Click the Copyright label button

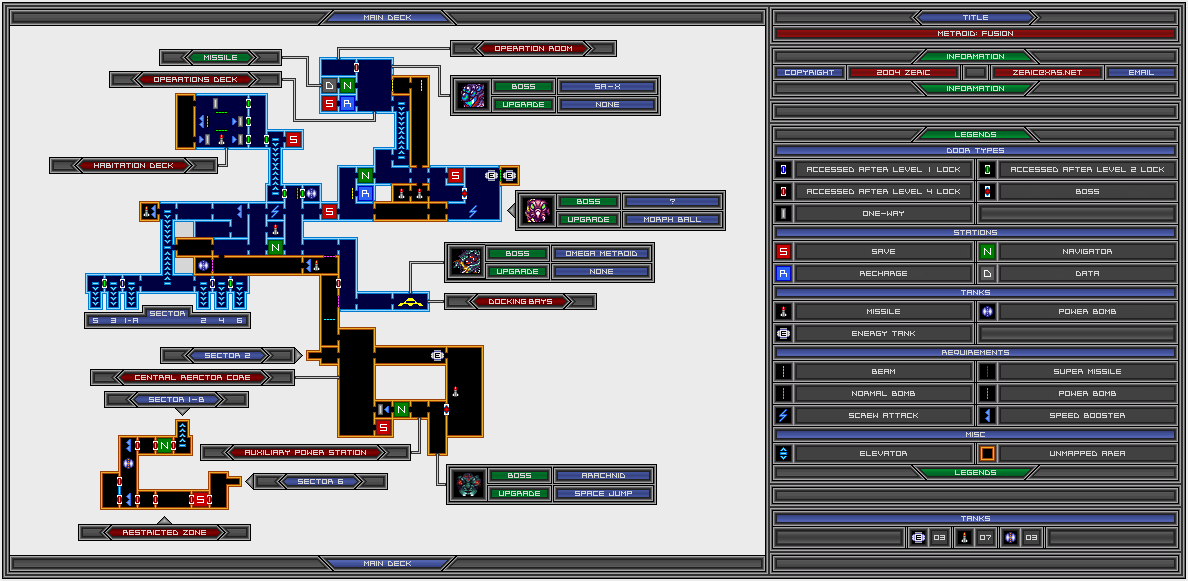pyautogui.click(x=809, y=72)
